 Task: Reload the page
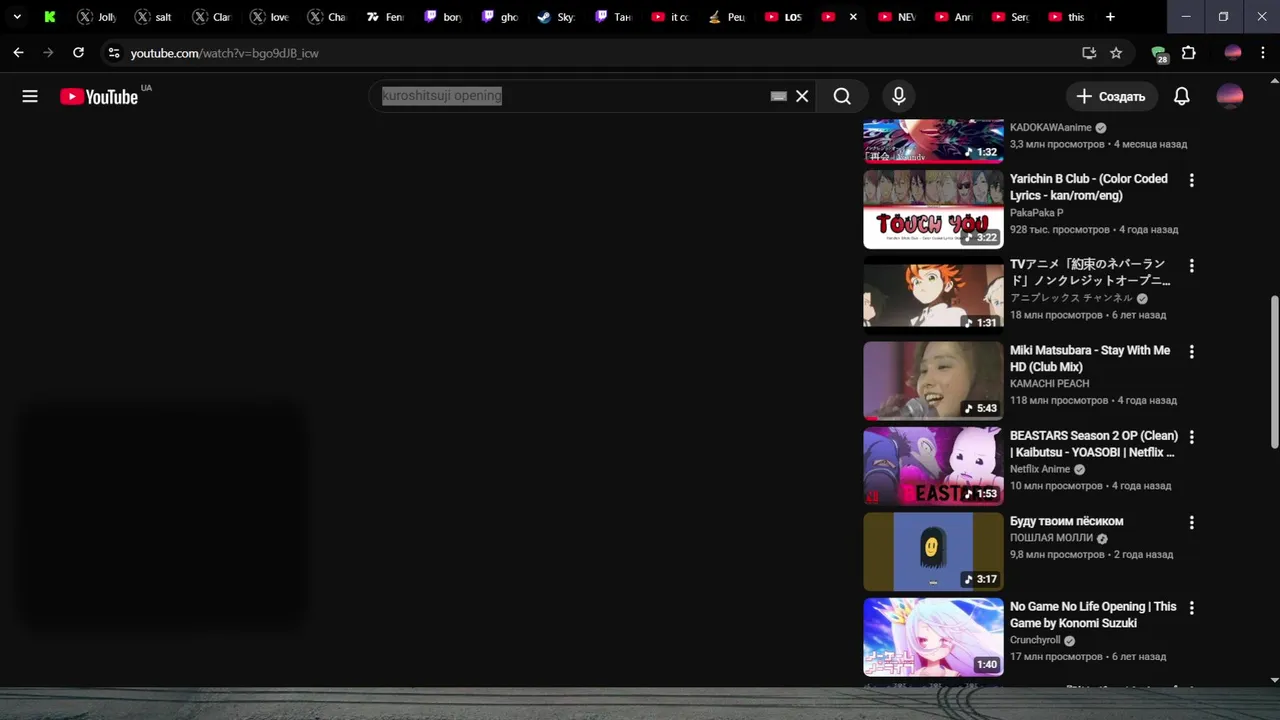pos(79,53)
